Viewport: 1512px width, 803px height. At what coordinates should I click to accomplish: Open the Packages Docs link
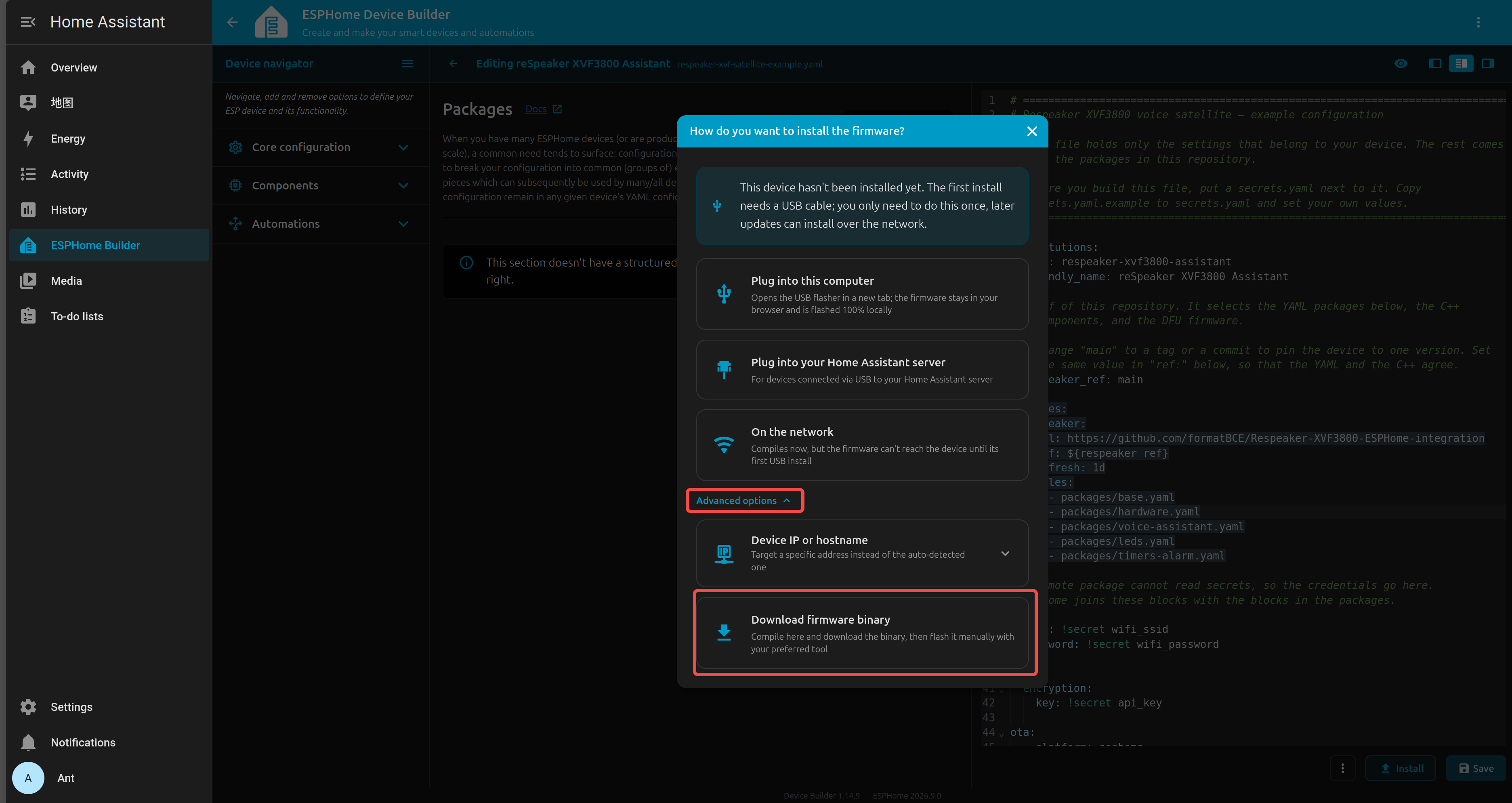coord(543,109)
